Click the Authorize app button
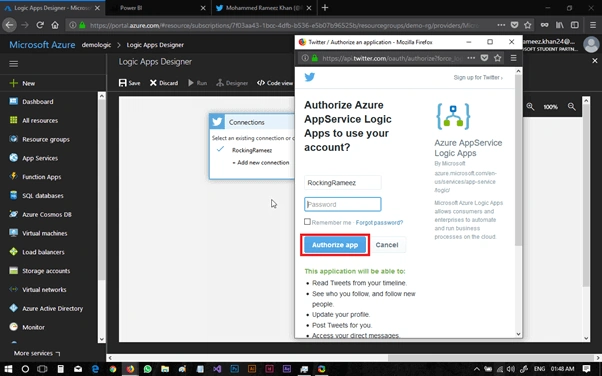602x376 pixels. coord(335,245)
